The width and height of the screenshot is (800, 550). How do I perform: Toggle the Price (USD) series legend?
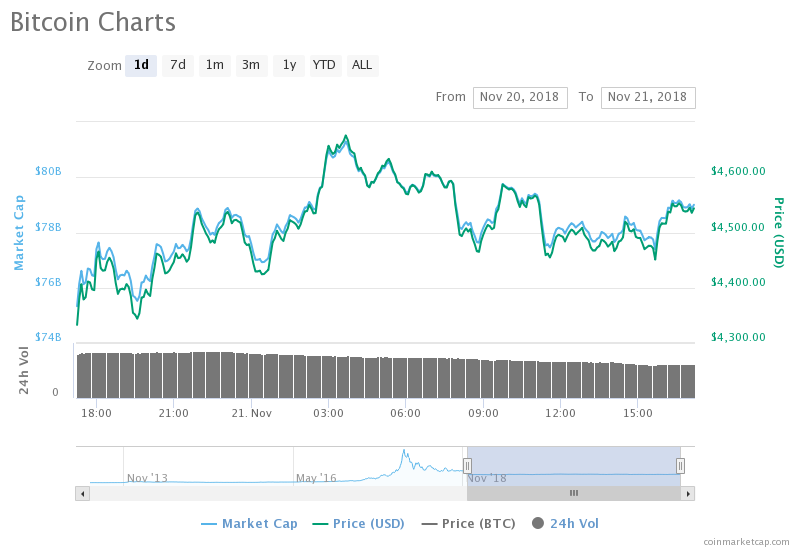click(358, 523)
